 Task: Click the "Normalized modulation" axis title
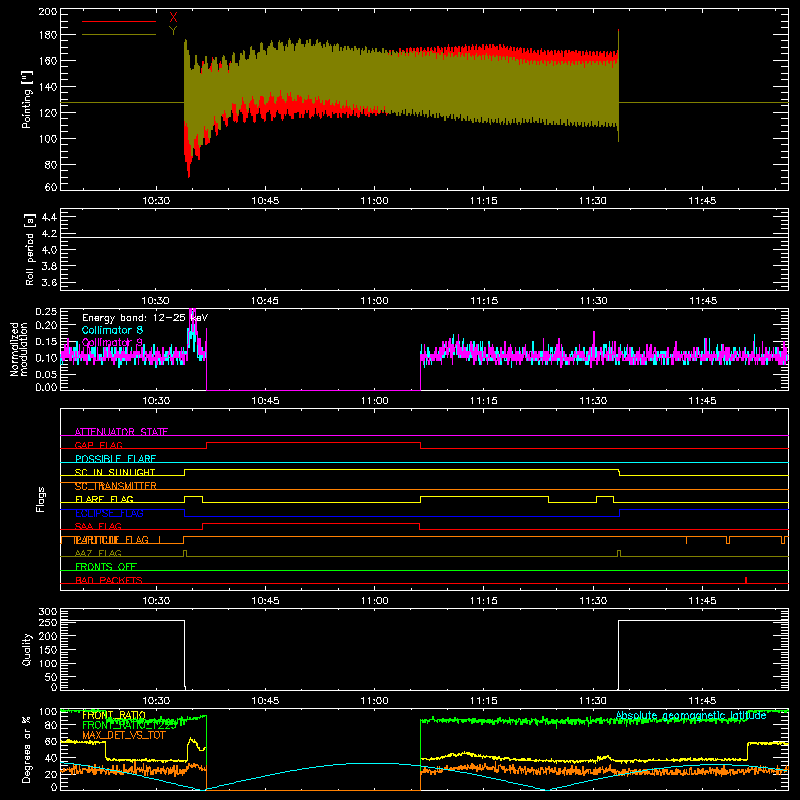[x=18, y=349]
